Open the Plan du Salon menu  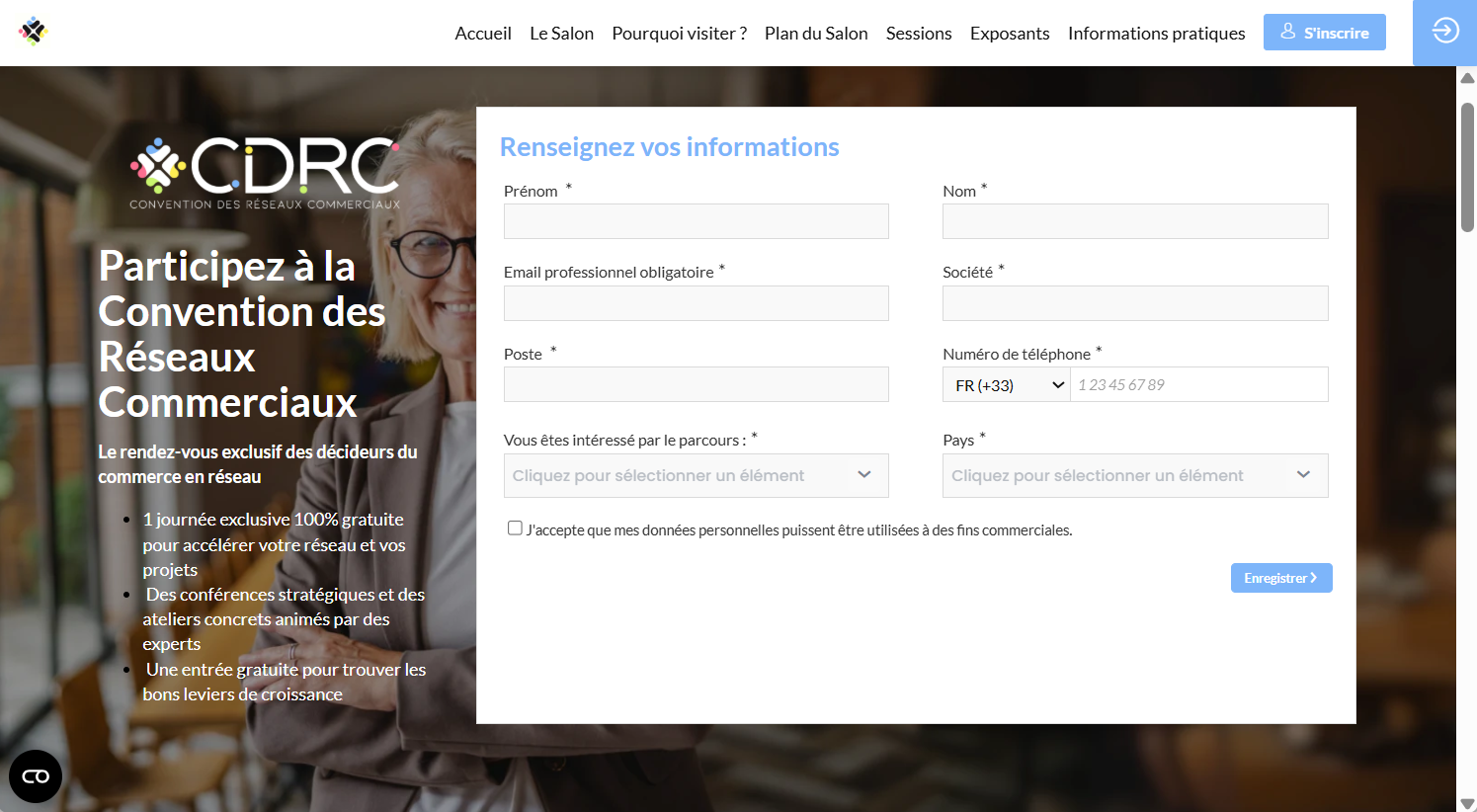pyautogui.click(x=816, y=34)
